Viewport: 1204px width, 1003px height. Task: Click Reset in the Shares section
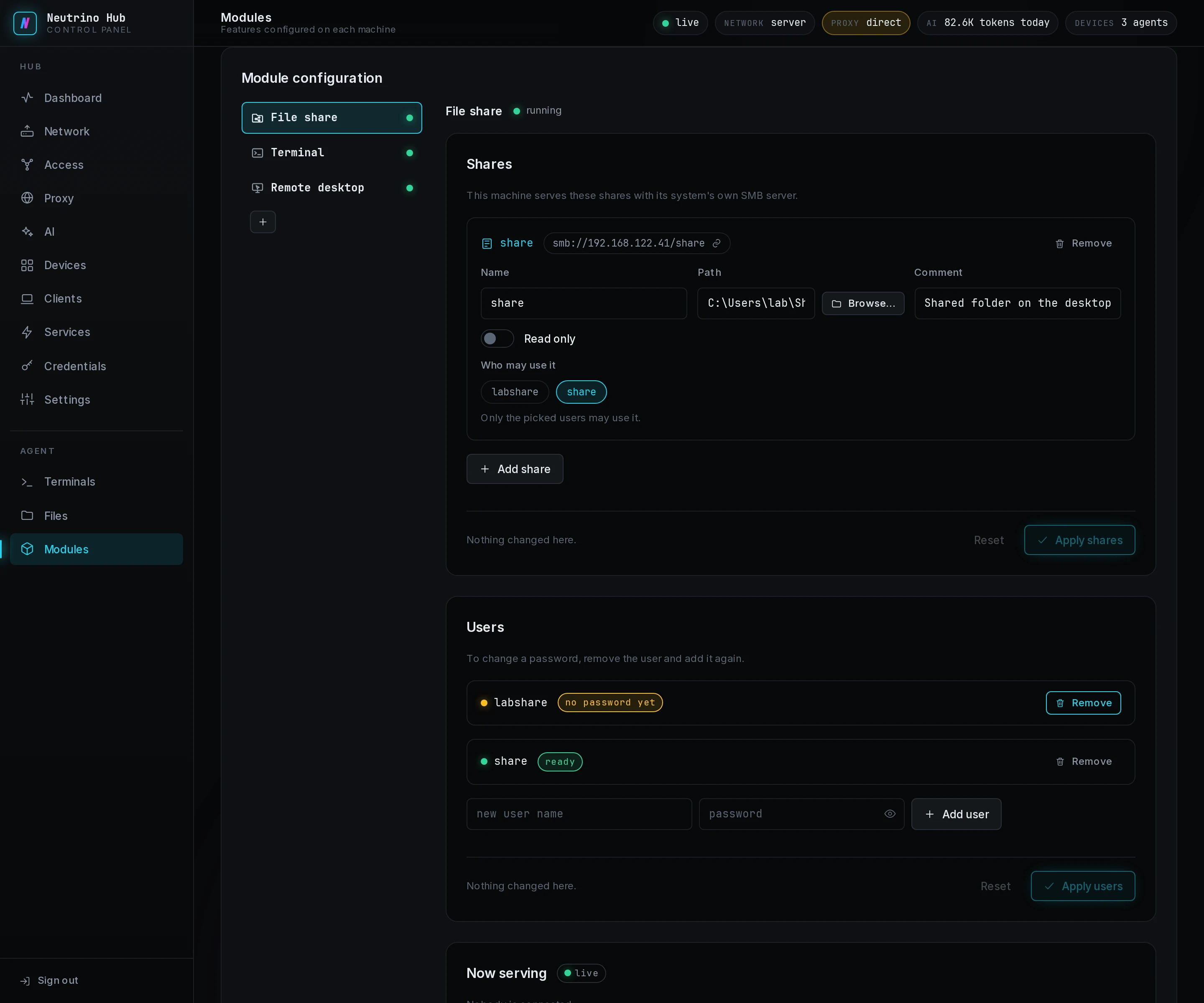(988, 540)
